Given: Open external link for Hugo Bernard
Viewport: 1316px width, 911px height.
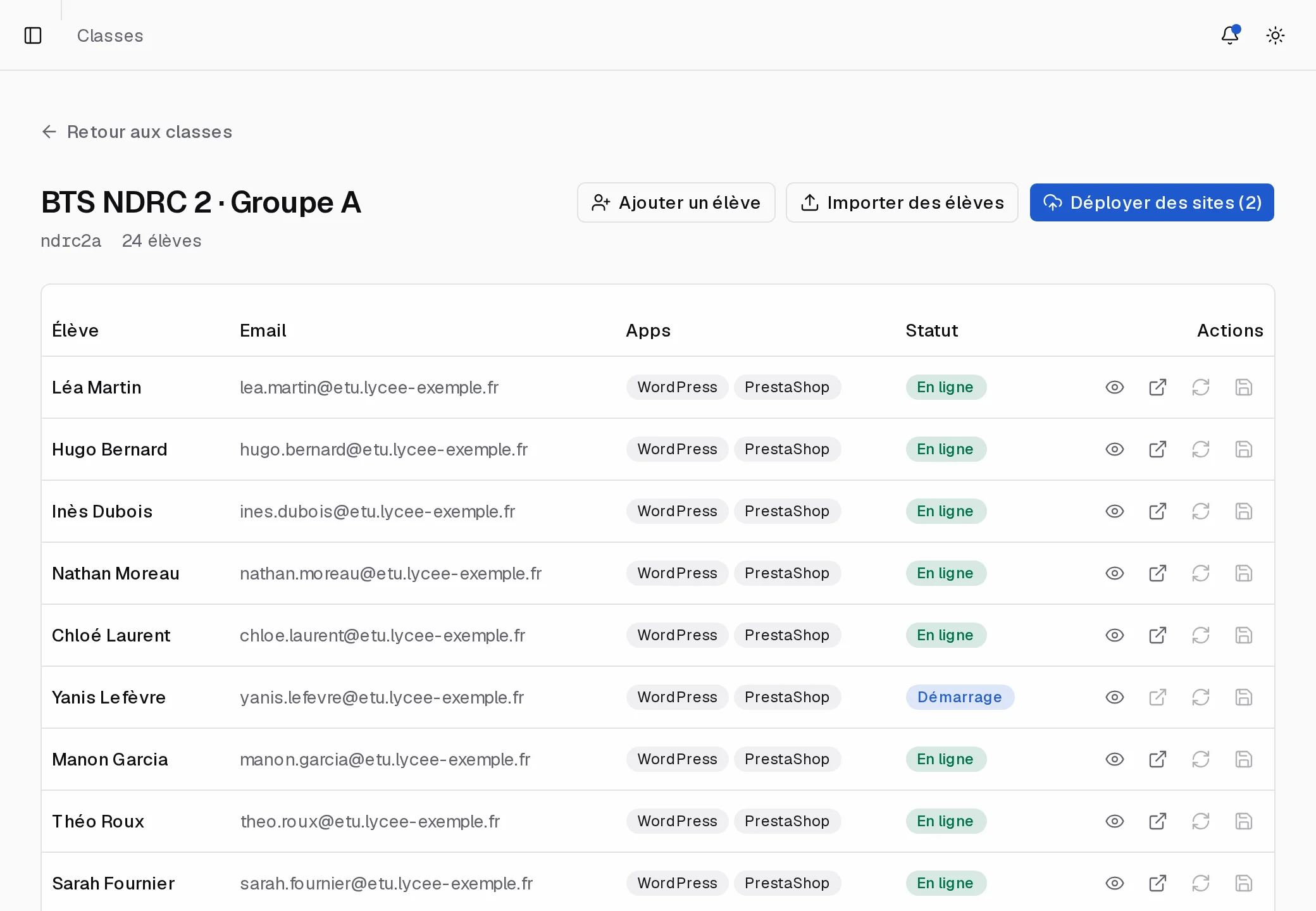Looking at the screenshot, I should (x=1158, y=449).
